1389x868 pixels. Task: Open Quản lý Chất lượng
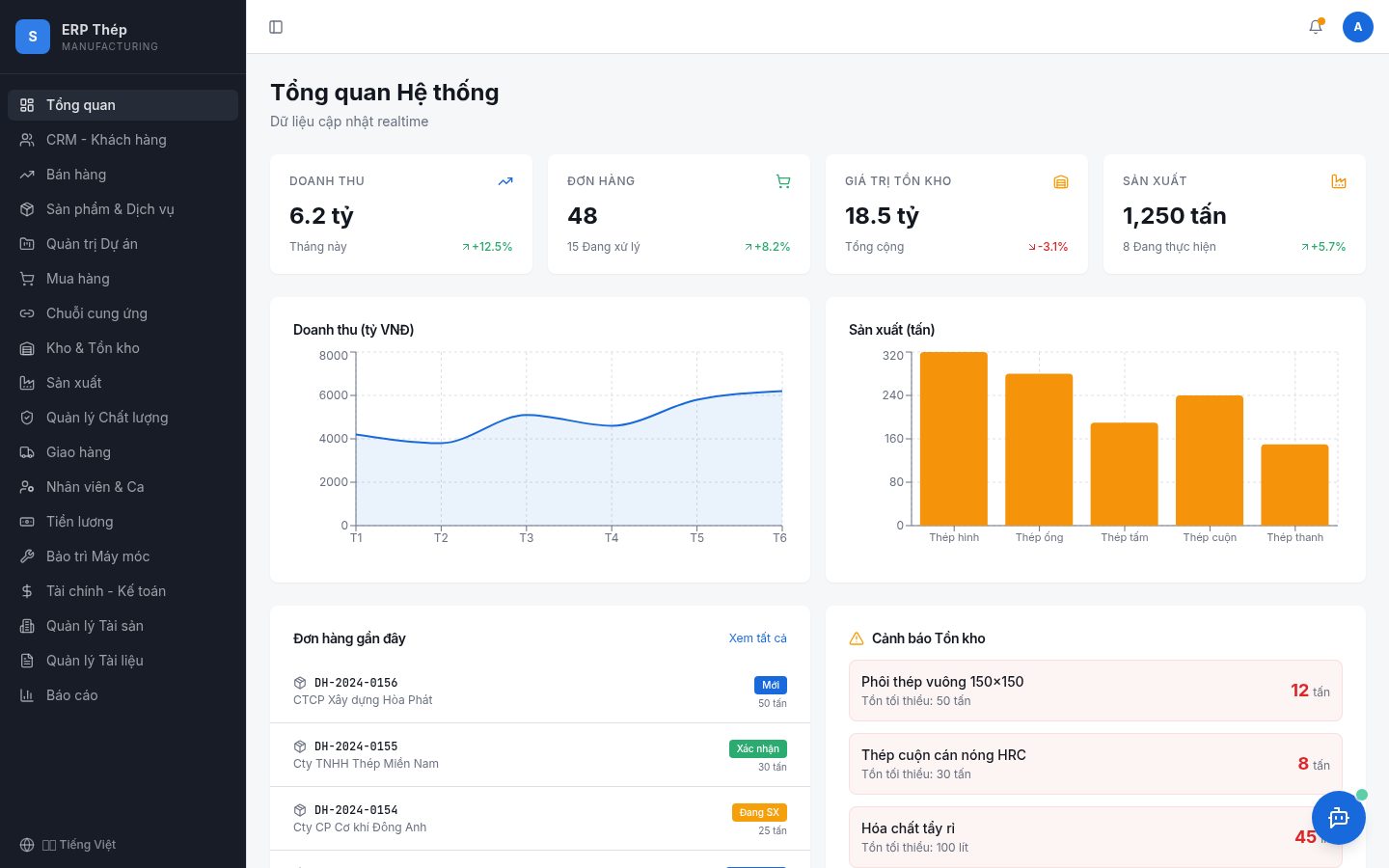pos(123,418)
